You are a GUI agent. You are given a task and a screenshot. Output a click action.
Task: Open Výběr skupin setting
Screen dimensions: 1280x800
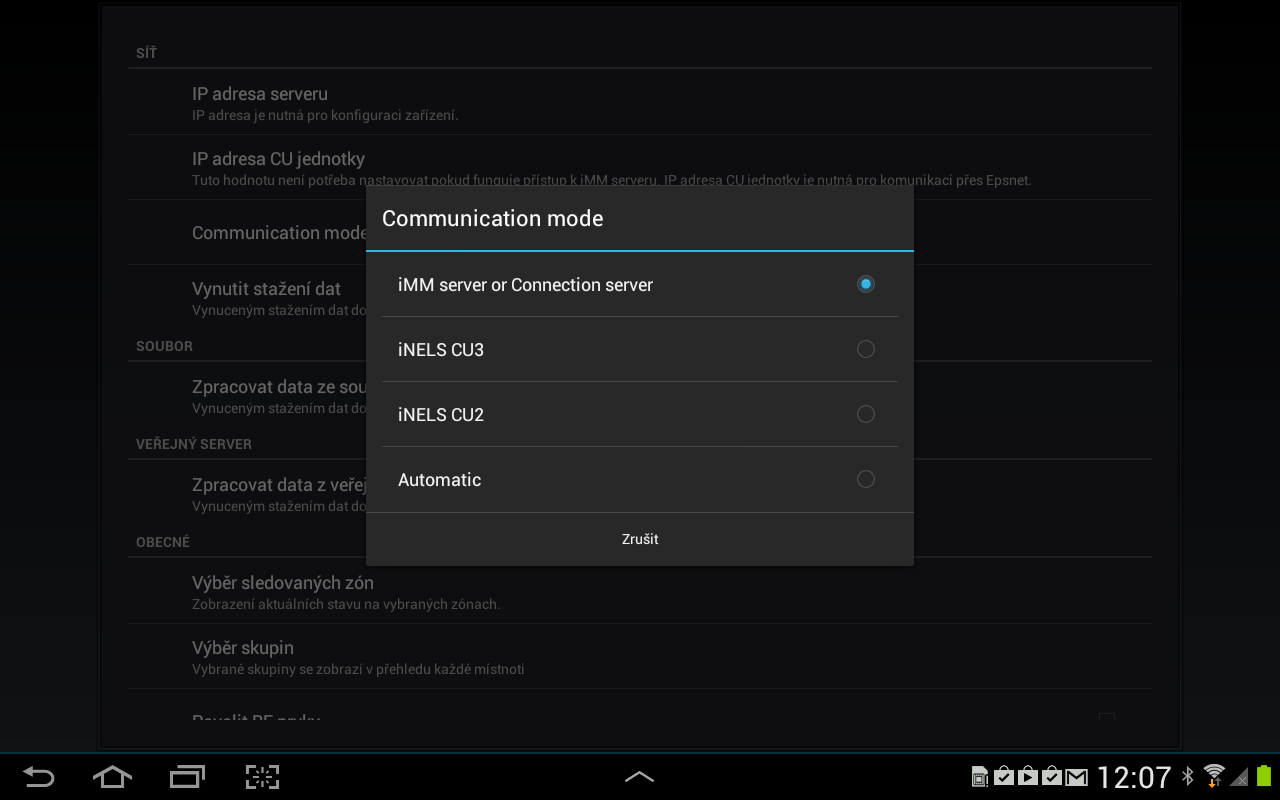click(640, 656)
